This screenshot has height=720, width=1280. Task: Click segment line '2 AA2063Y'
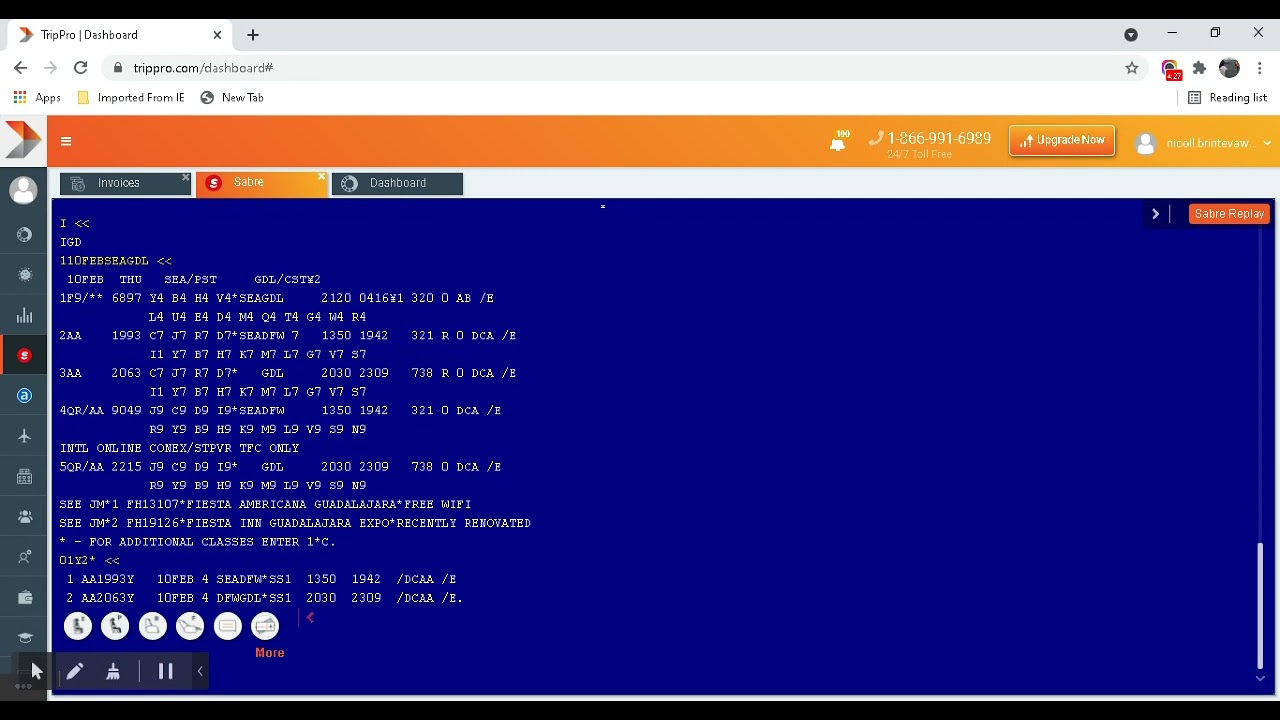(x=265, y=598)
